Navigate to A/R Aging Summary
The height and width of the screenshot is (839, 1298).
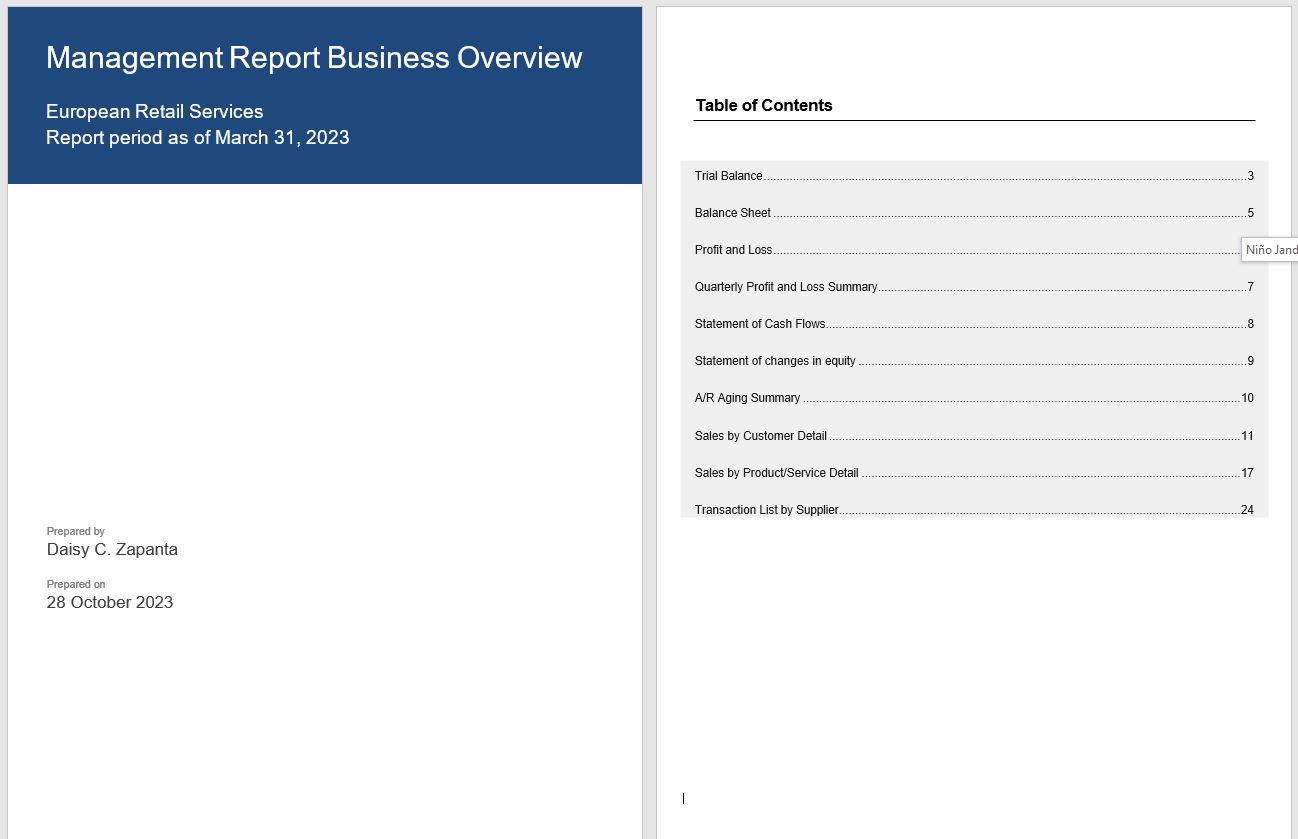(x=747, y=398)
